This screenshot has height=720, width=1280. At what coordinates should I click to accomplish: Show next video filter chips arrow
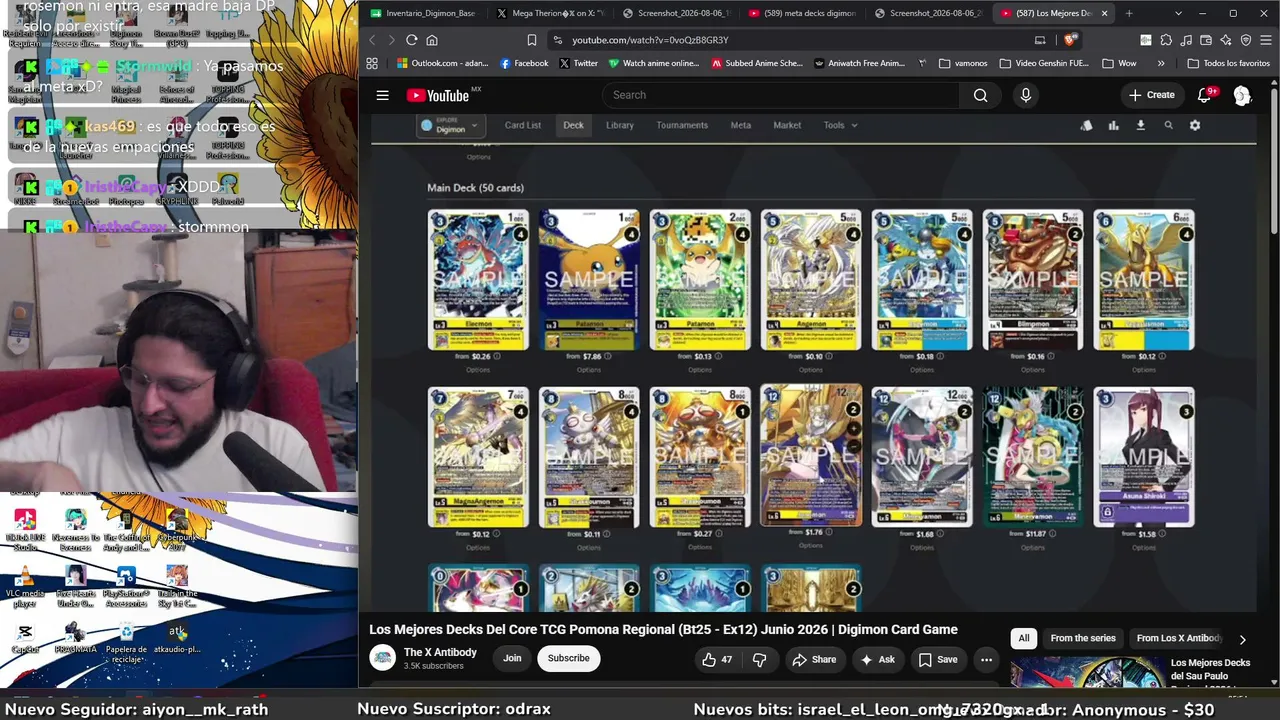tap(1242, 639)
